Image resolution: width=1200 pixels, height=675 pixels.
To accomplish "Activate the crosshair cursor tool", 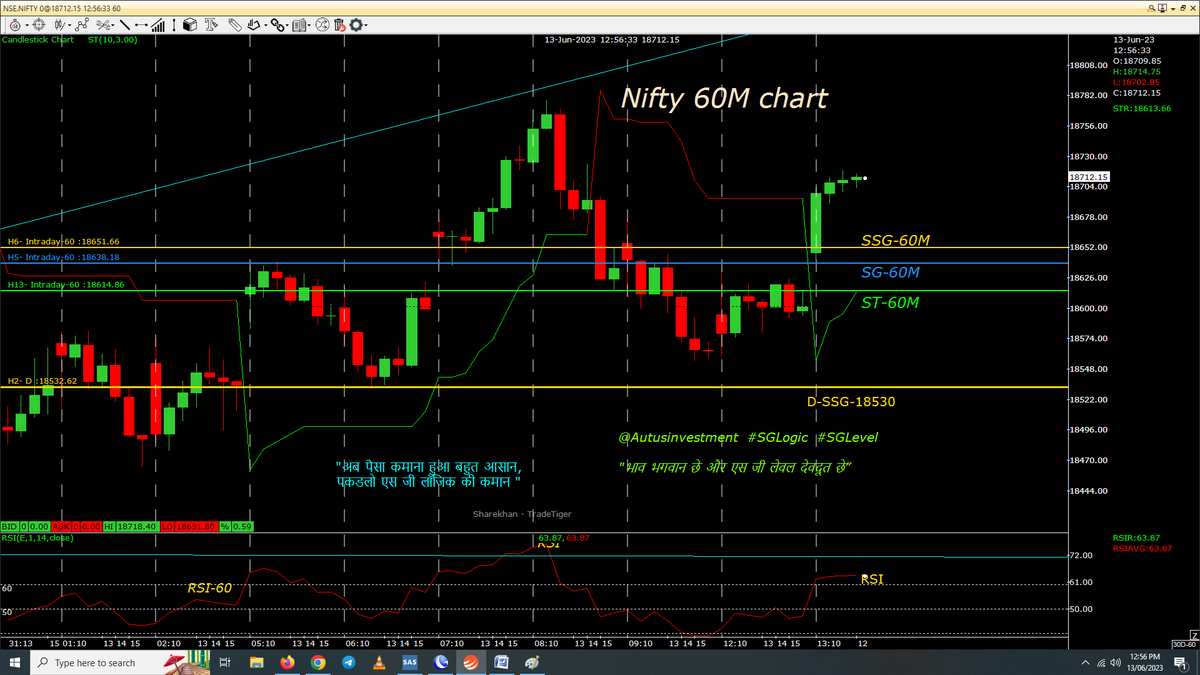I will (x=38, y=25).
